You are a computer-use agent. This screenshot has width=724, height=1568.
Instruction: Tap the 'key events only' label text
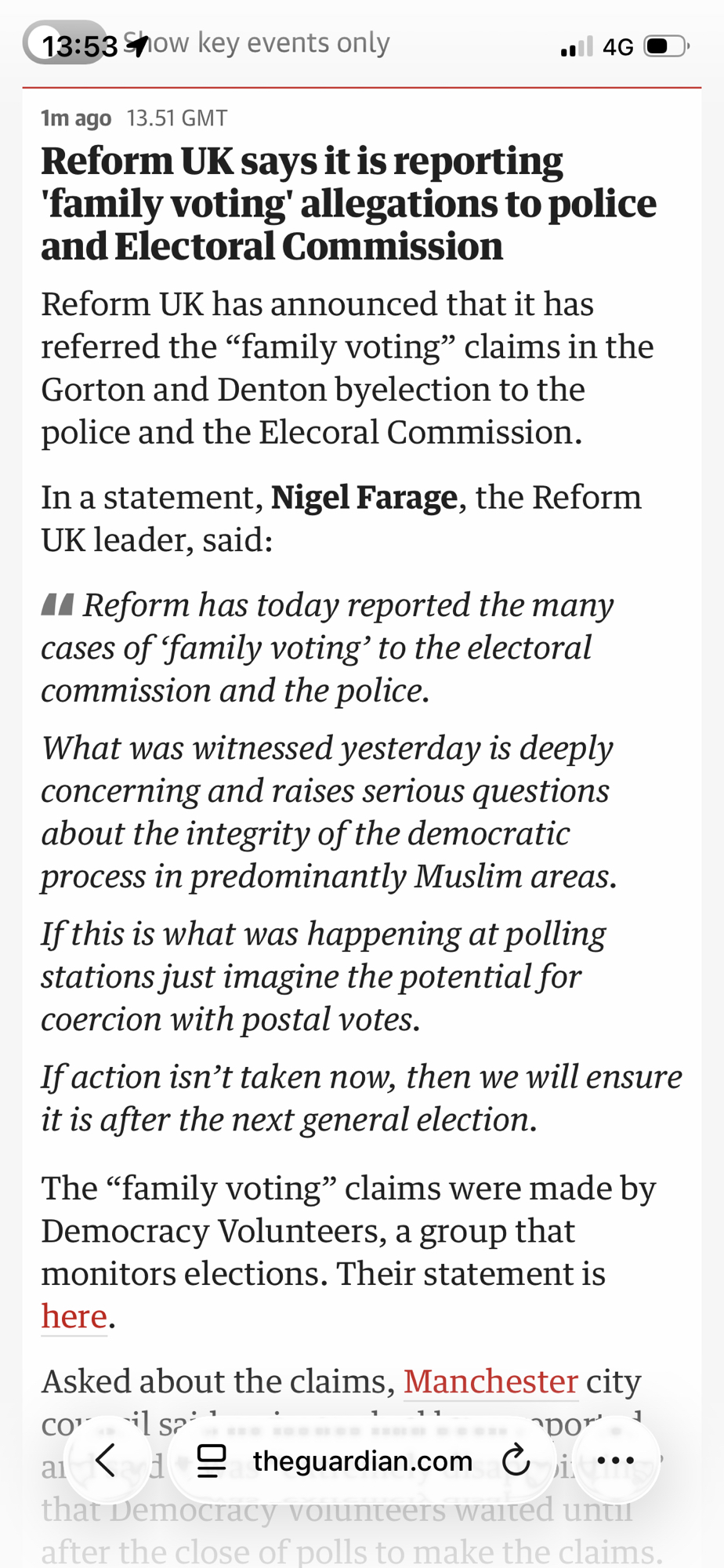(x=293, y=42)
